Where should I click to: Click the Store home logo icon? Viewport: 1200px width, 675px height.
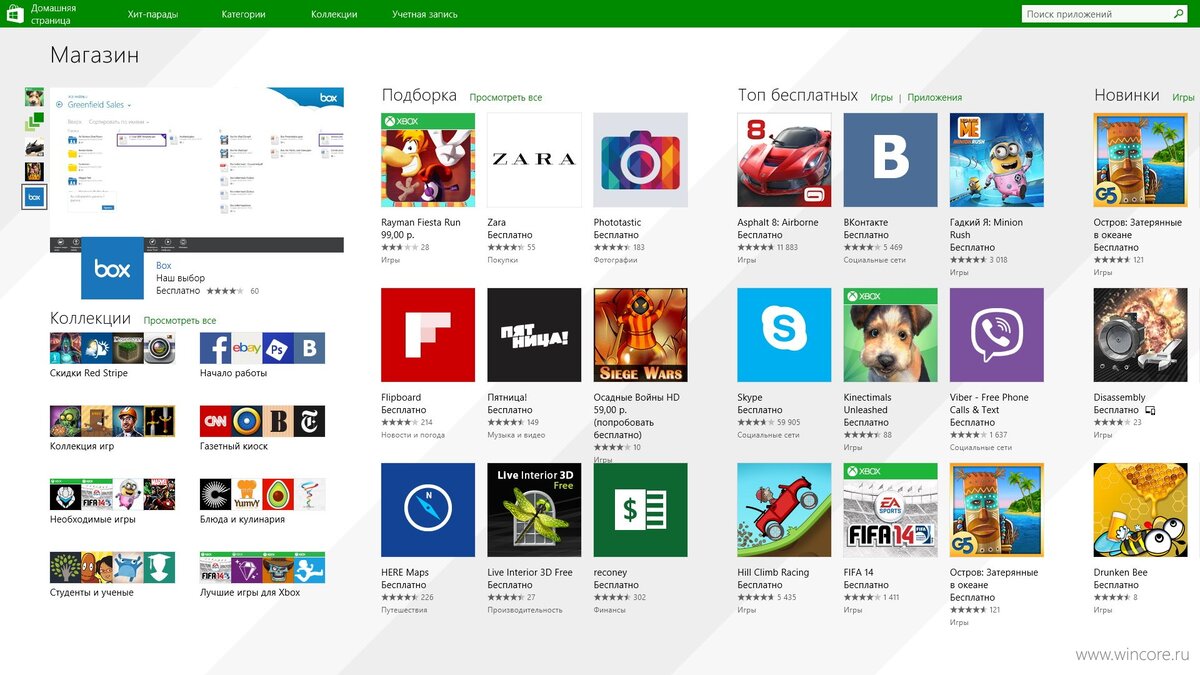(15, 14)
